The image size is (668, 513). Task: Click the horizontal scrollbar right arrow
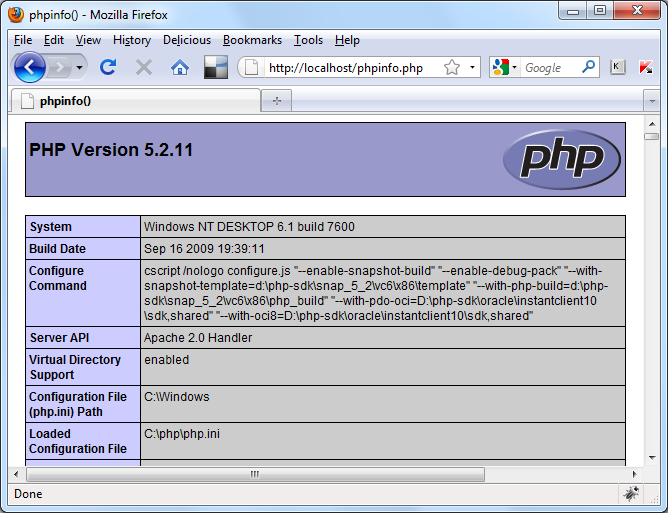634,474
